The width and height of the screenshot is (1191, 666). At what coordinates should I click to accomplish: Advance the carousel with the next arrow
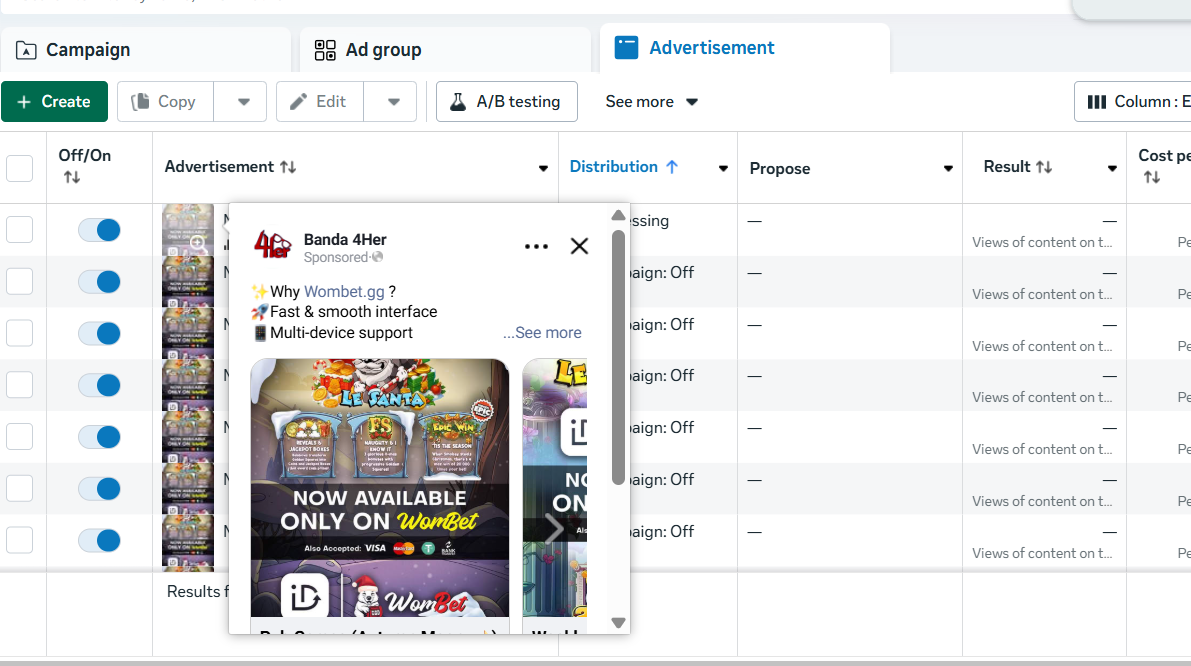click(x=554, y=529)
